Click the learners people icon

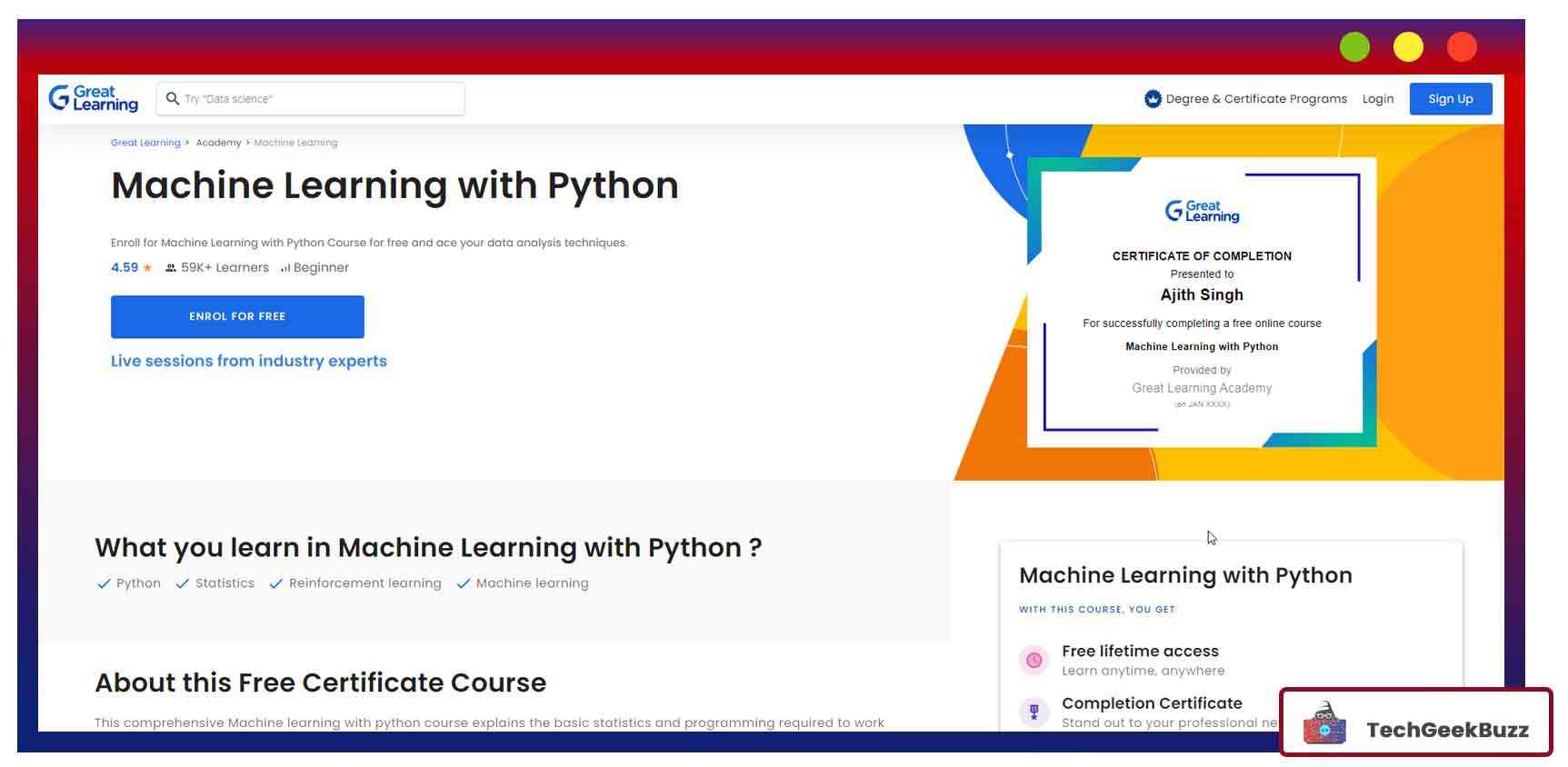tap(170, 268)
